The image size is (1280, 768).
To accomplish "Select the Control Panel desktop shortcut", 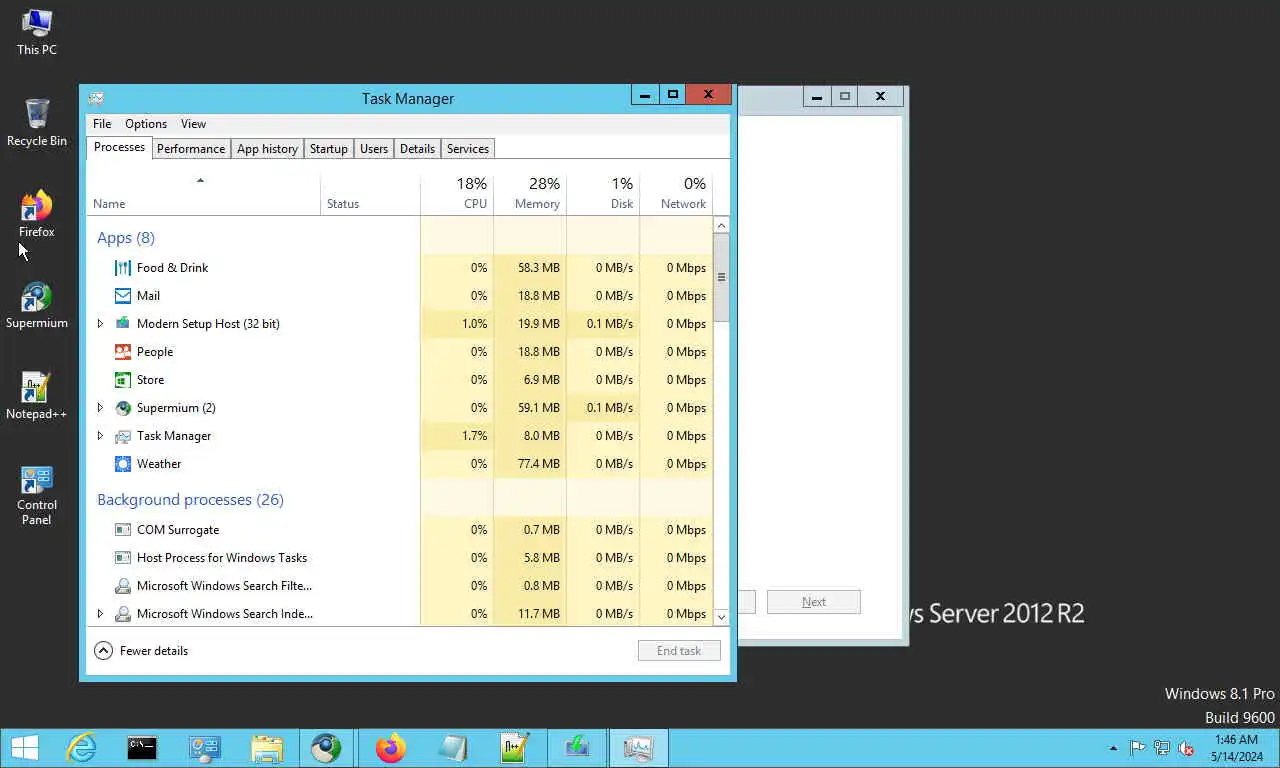I will [37, 495].
